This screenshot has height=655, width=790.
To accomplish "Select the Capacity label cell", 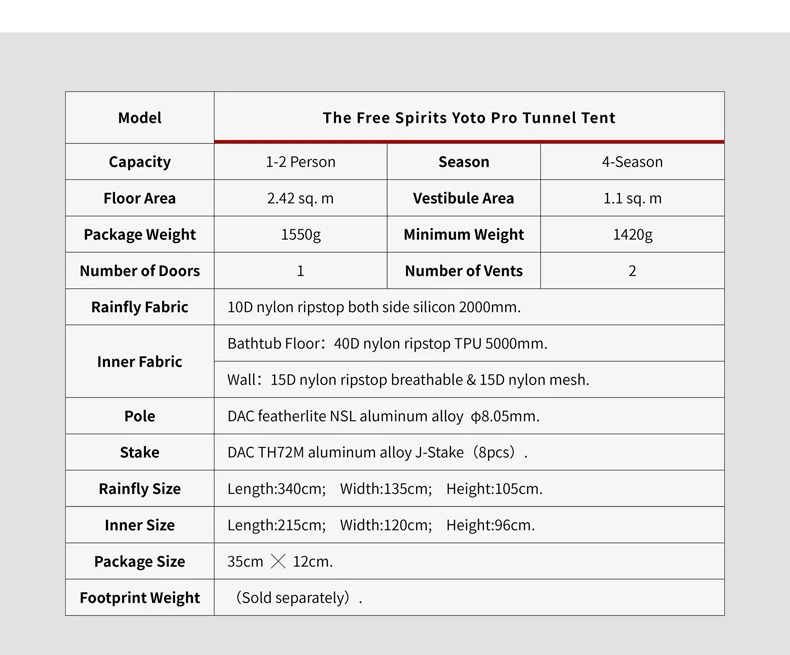I will (x=140, y=162).
